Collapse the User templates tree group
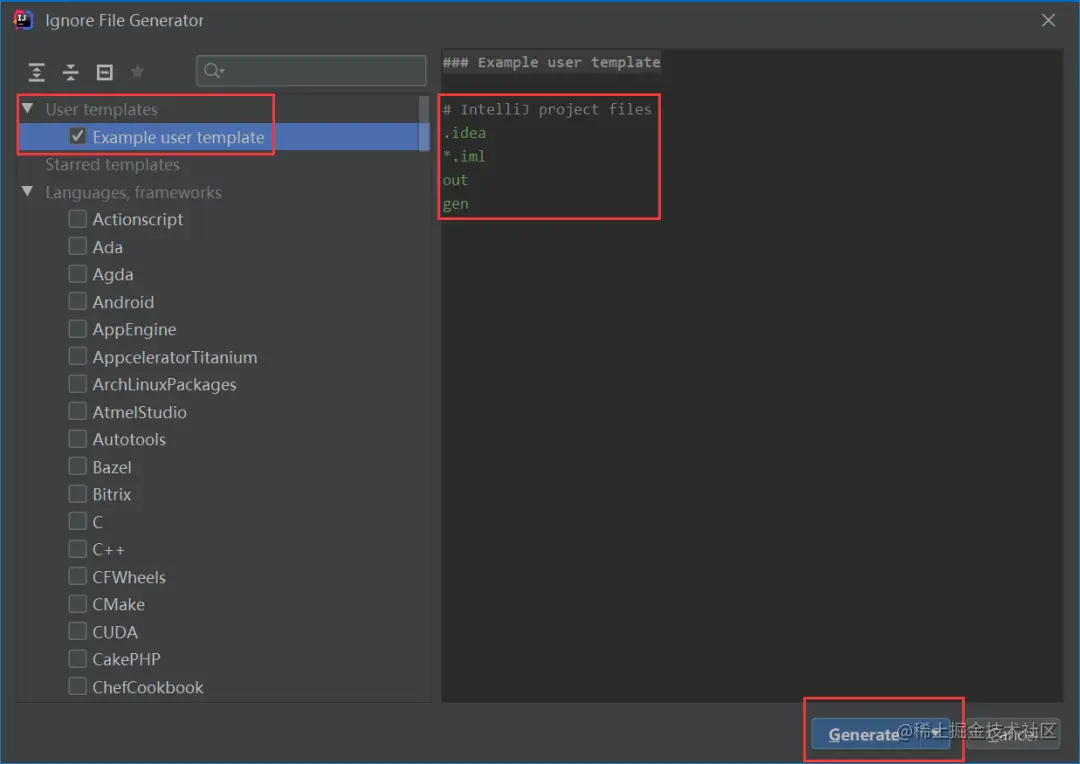1080x764 pixels. pos(28,108)
